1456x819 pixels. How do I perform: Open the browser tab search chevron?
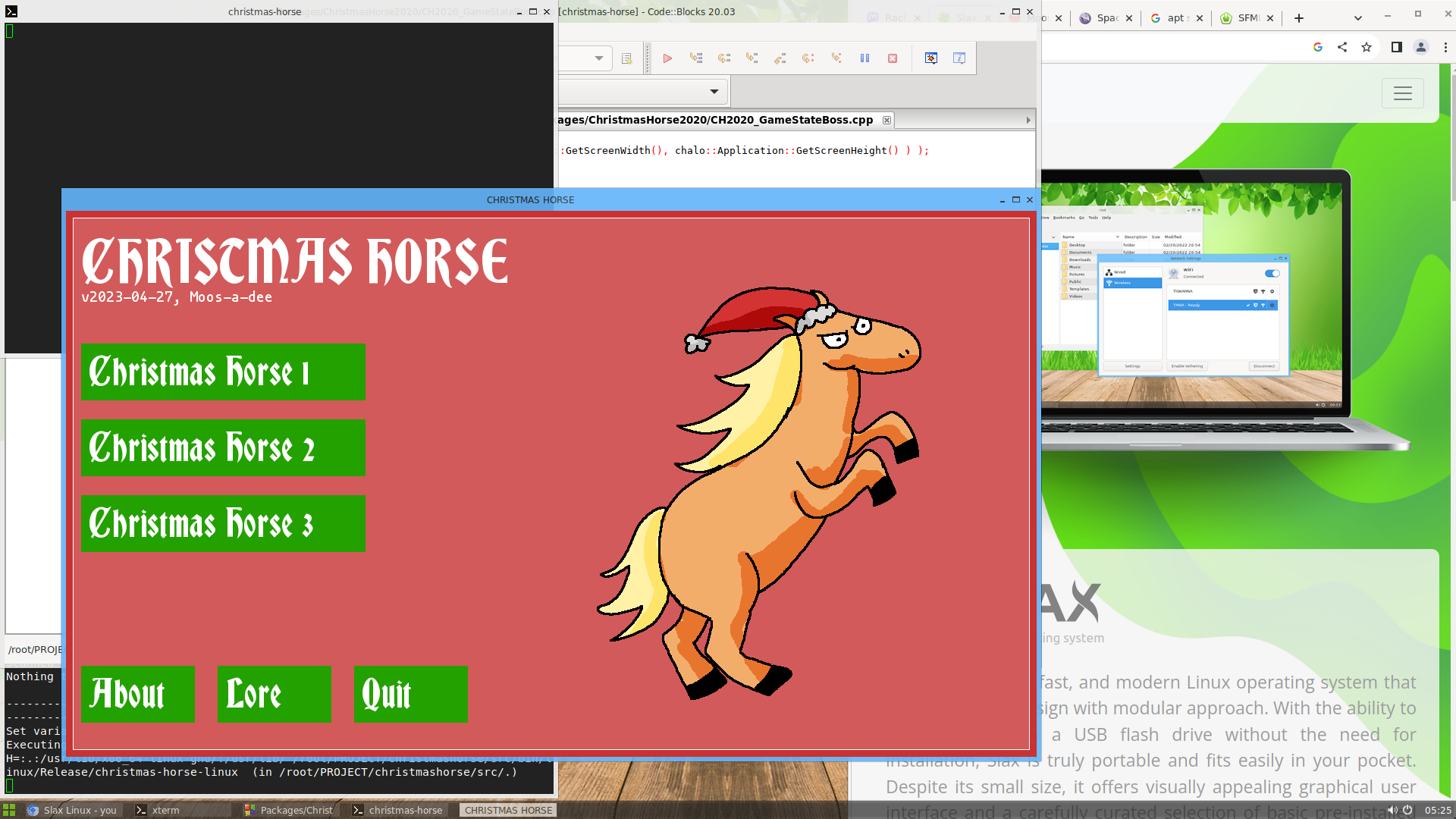[1358, 18]
